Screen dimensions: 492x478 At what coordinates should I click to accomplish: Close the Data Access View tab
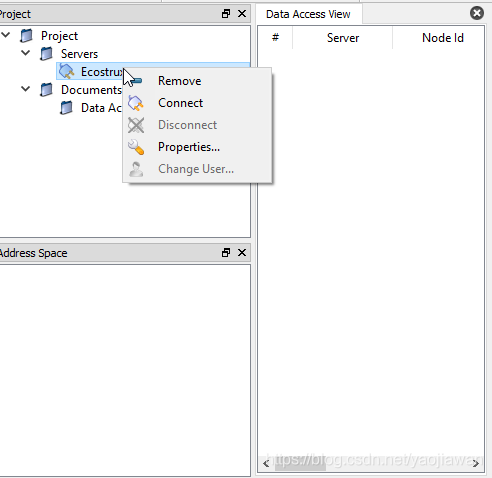click(477, 13)
